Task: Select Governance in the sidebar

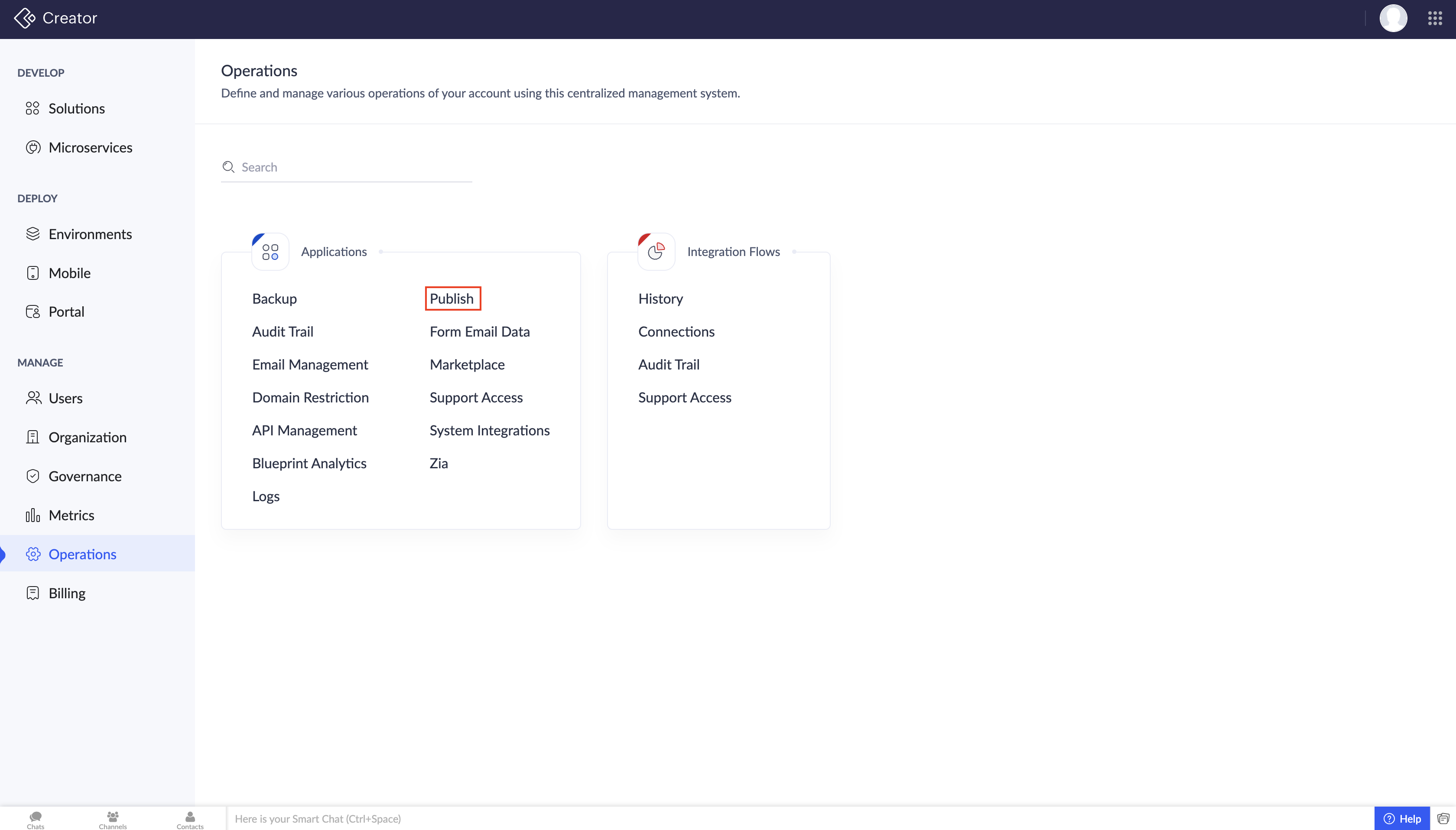Action: click(85, 477)
